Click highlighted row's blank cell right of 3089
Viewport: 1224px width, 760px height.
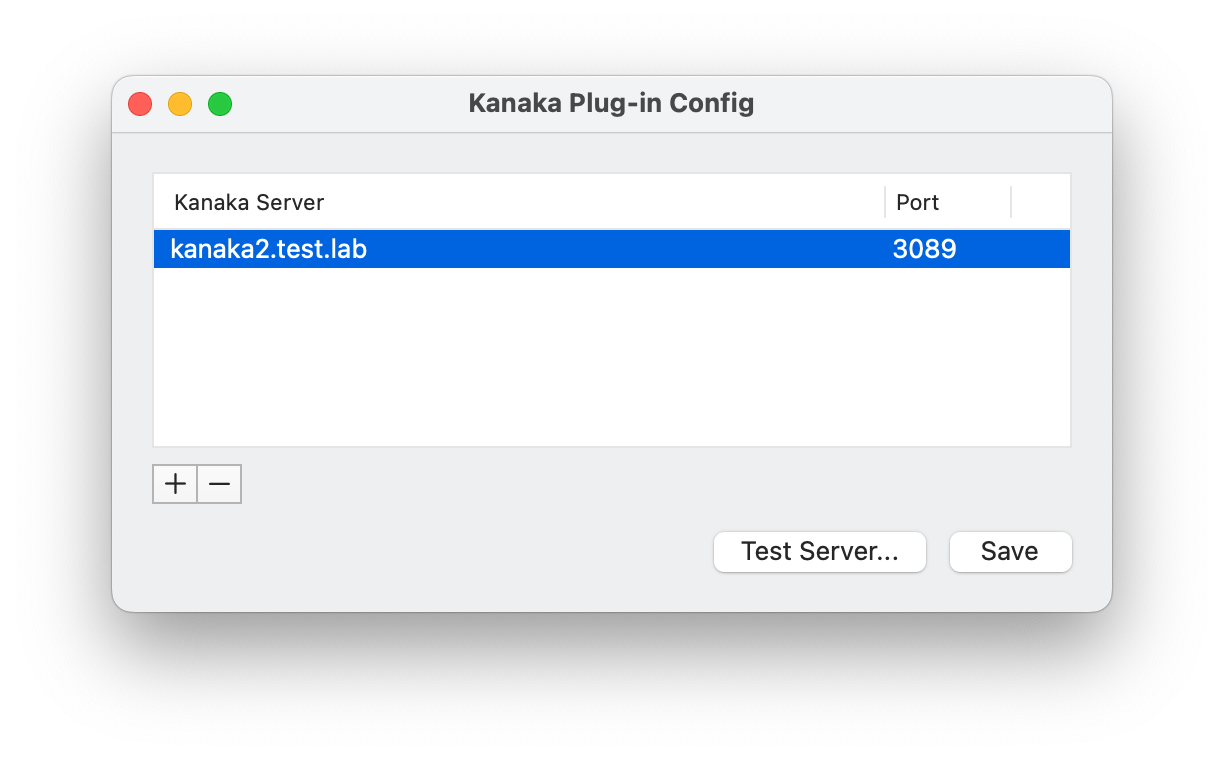[x=1040, y=249]
